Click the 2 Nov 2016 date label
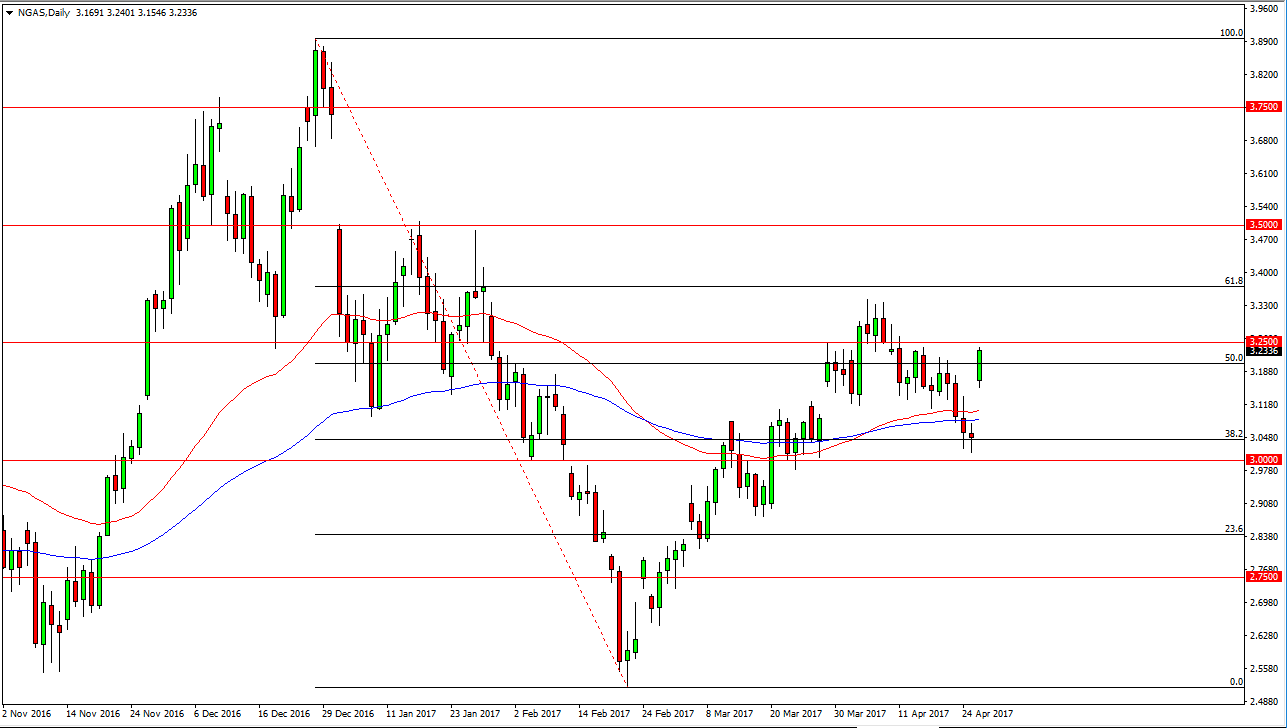 (x=27, y=714)
